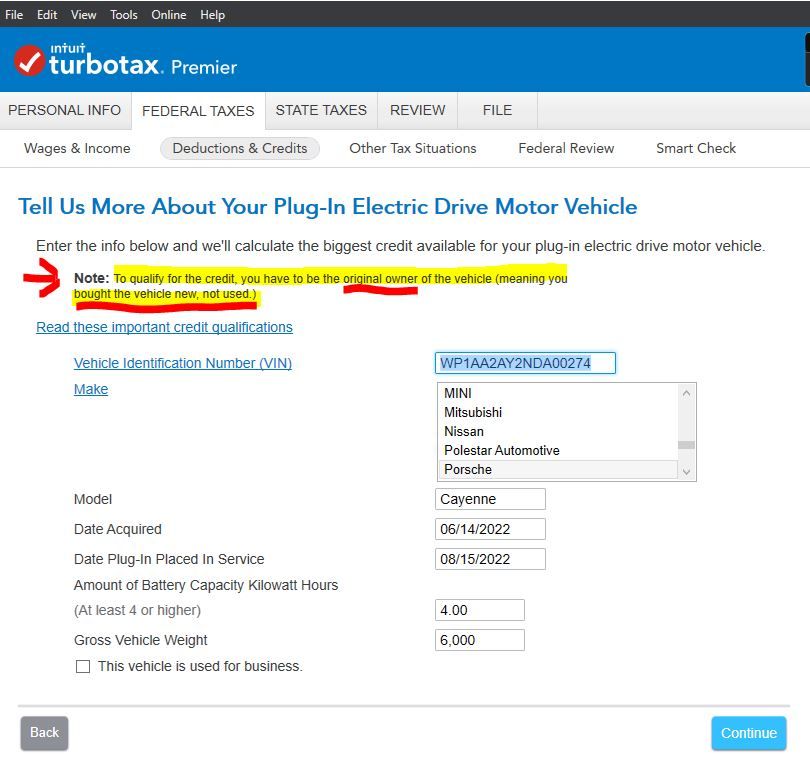The width and height of the screenshot is (810, 764).
Task: Click the Gross Vehicle Weight field
Action: tap(480, 640)
